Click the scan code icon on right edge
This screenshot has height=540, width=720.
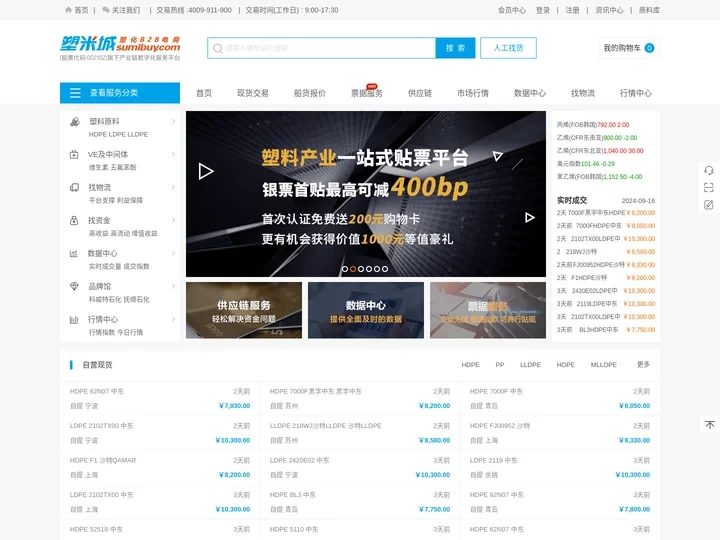coord(709,187)
